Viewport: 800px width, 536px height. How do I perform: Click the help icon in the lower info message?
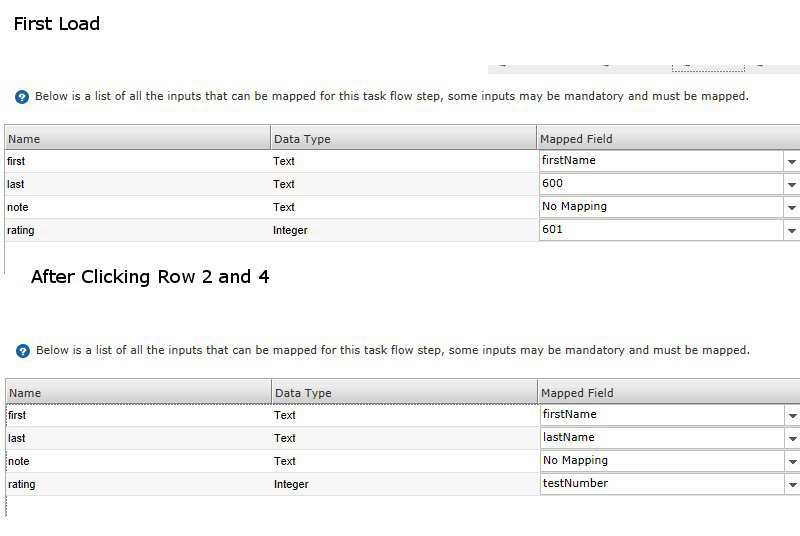pyautogui.click(x=23, y=351)
